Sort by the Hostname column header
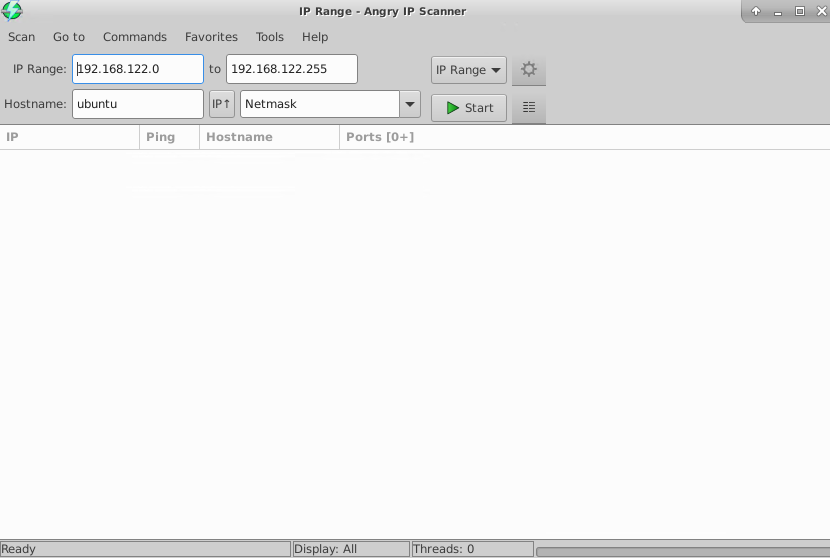 tap(269, 137)
